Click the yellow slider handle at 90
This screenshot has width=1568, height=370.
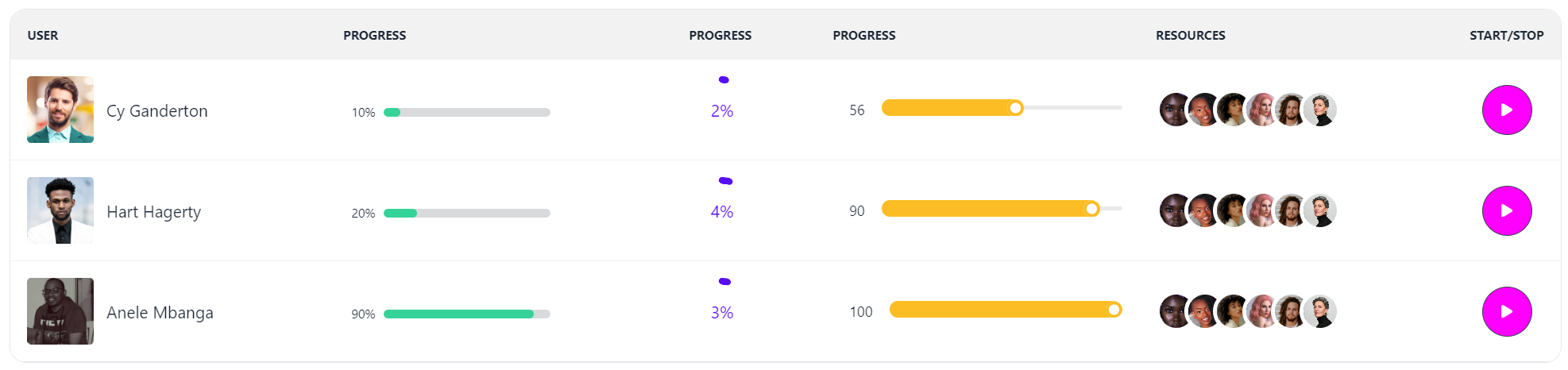pos(1092,209)
